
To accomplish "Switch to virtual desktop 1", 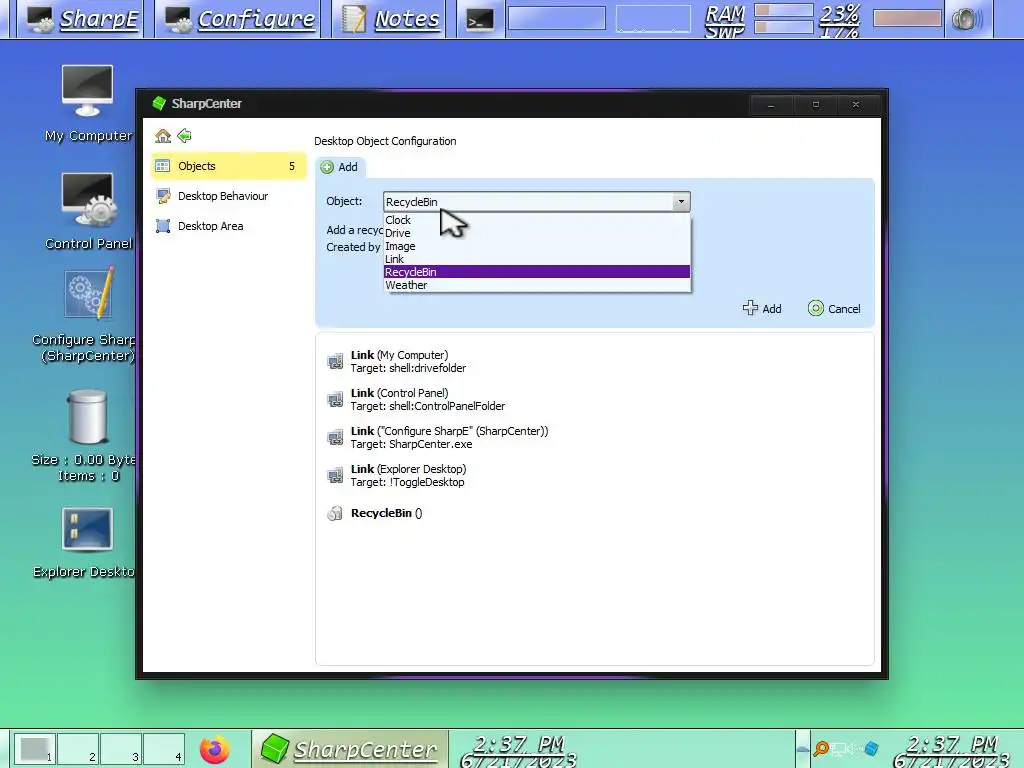I will pyautogui.click(x=35, y=749).
